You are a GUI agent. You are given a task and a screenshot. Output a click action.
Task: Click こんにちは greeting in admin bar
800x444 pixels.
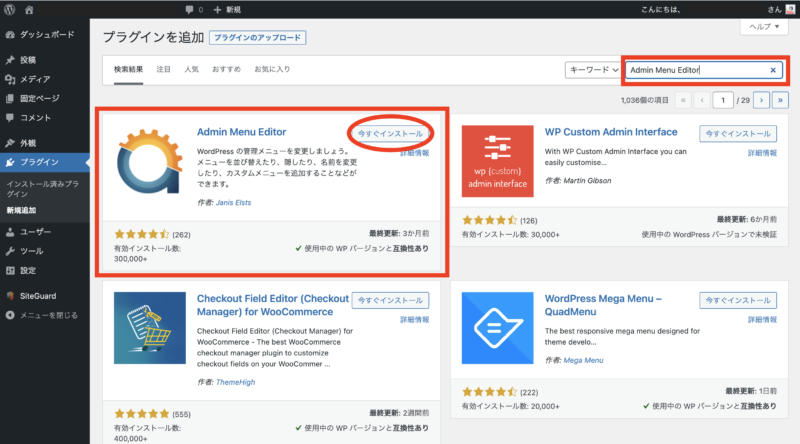(x=660, y=10)
